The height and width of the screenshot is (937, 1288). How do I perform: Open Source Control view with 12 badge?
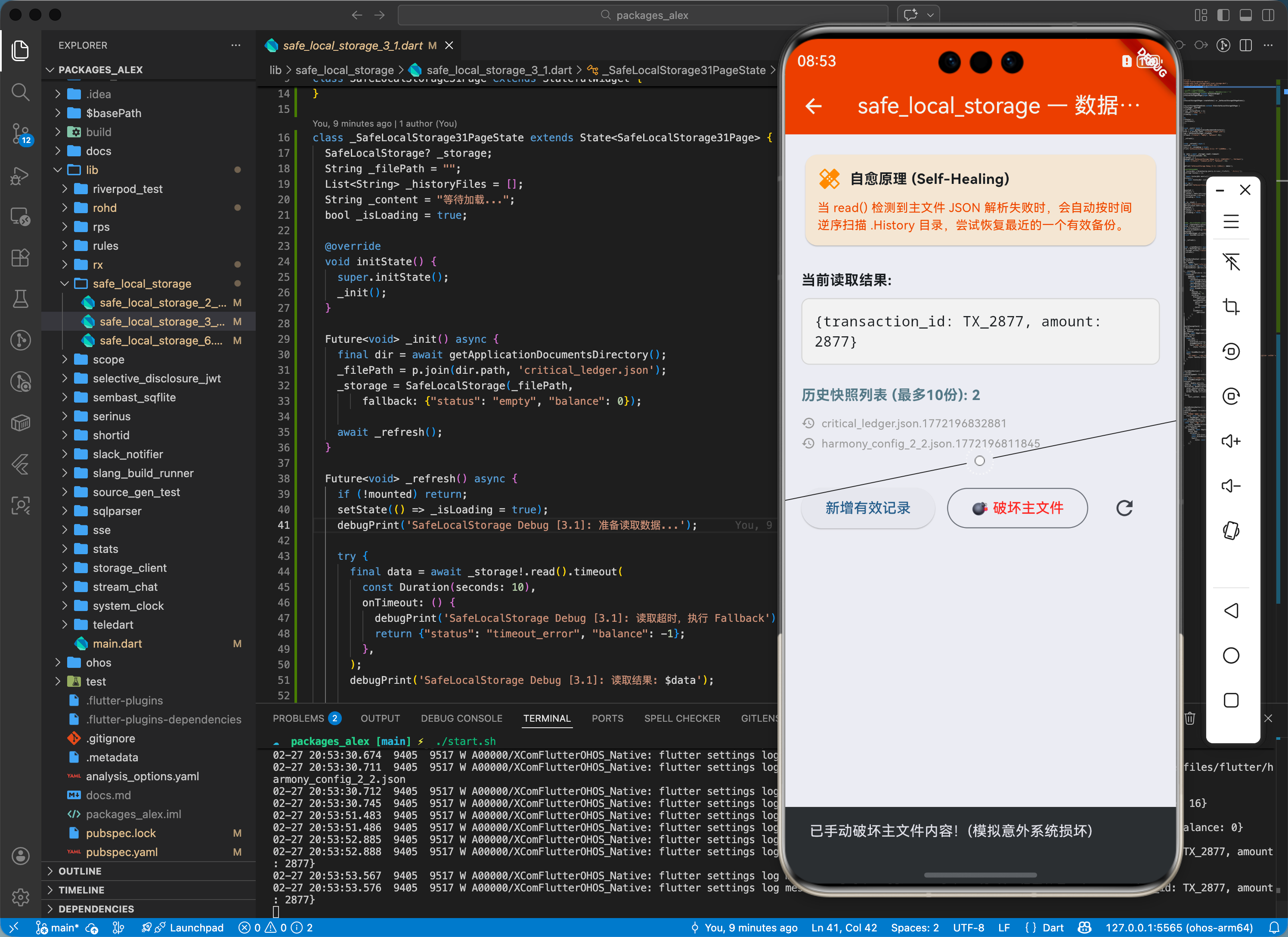[20, 133]
